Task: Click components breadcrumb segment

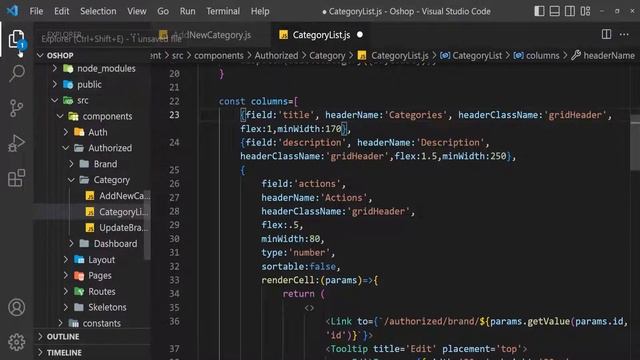Action: click(218, 56)
